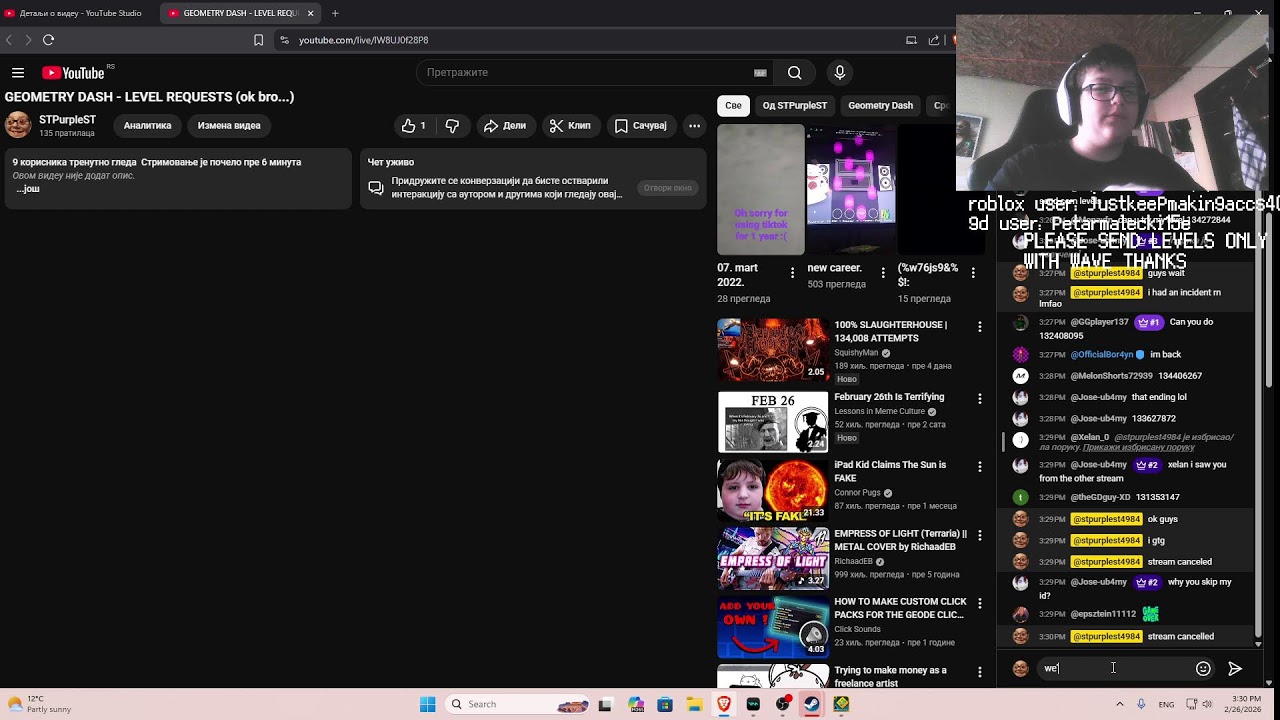Image resolution: width=1280 pixels, height=720 pixels.
Task: Open Microsoft Store from taskbar
Action: (665, 704)
